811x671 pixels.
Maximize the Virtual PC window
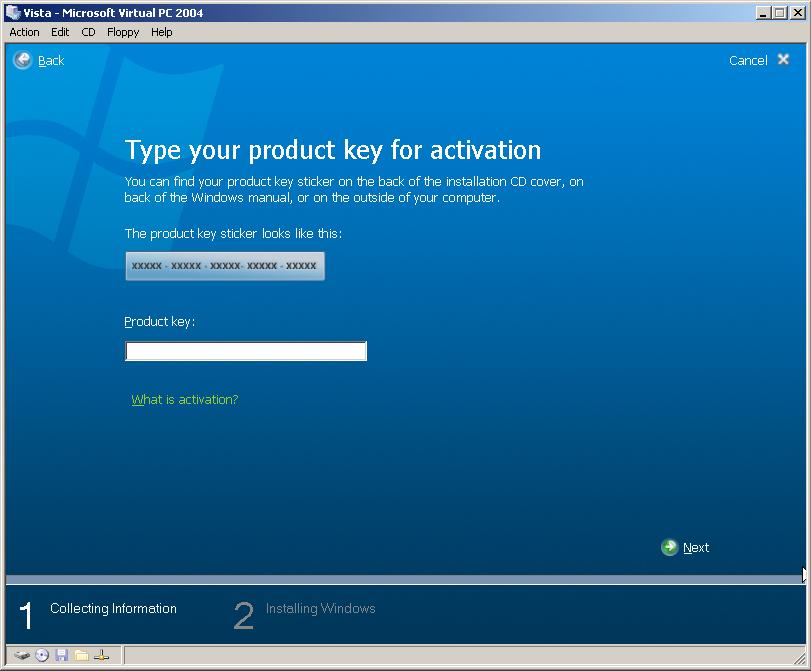[779, 13]
